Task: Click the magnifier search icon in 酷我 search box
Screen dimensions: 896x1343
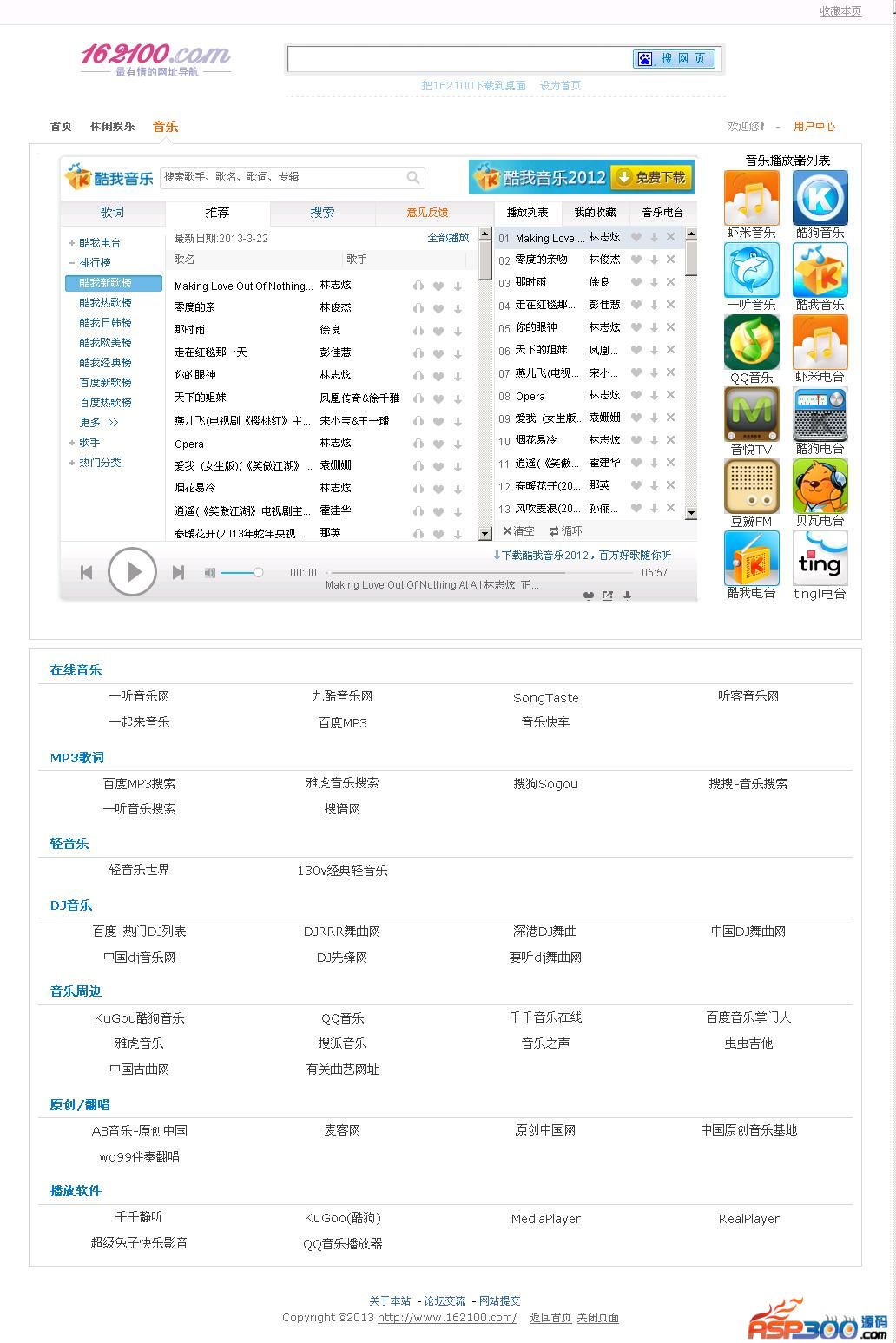Action: (413, 177)
